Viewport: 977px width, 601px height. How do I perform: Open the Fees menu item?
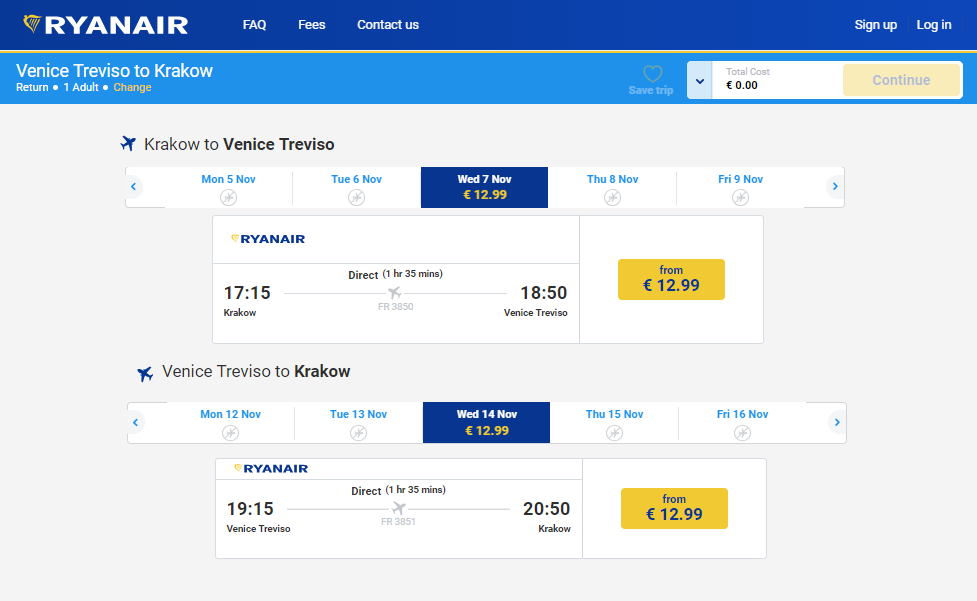pyautogui.click(x=312, y=25)
